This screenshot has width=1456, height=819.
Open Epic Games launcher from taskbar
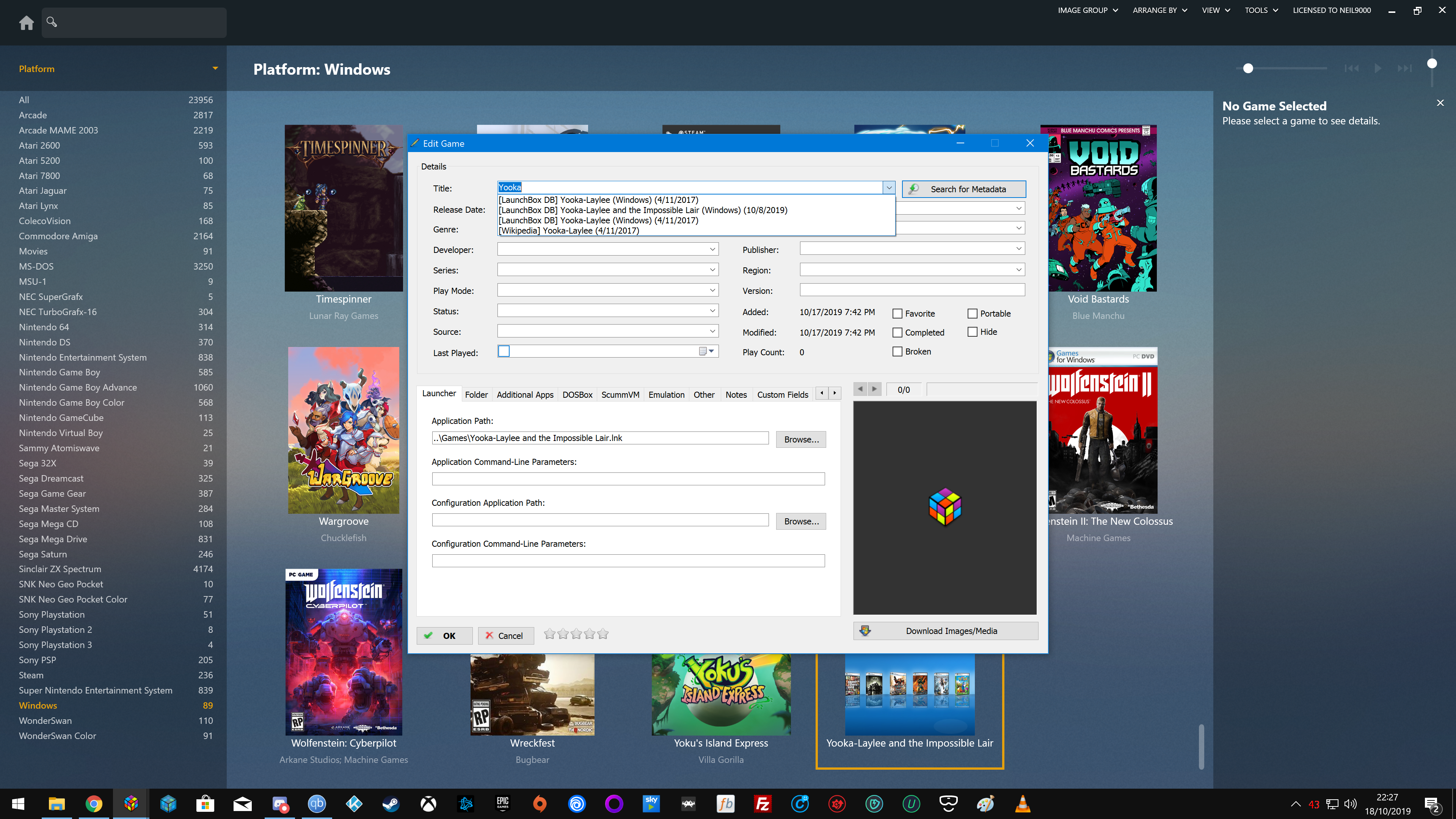(502, 803)
